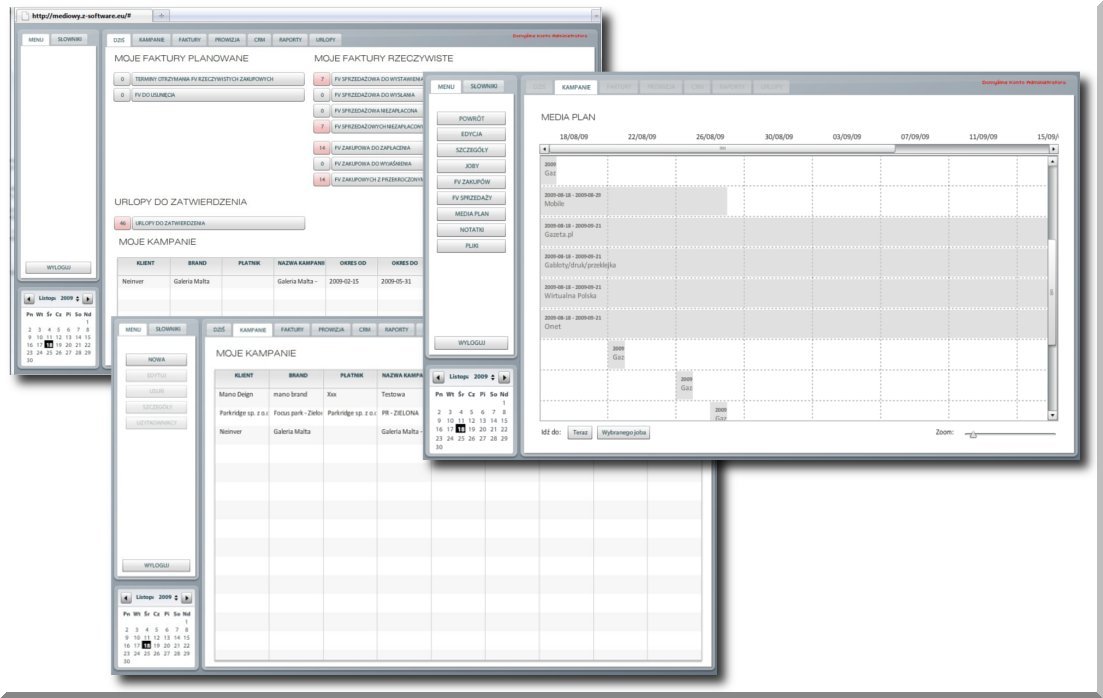The width and height of the screenshot is (1103, 698).
Task: Open FV ZAKUPÓW from side menu
Action: (471, 182)
